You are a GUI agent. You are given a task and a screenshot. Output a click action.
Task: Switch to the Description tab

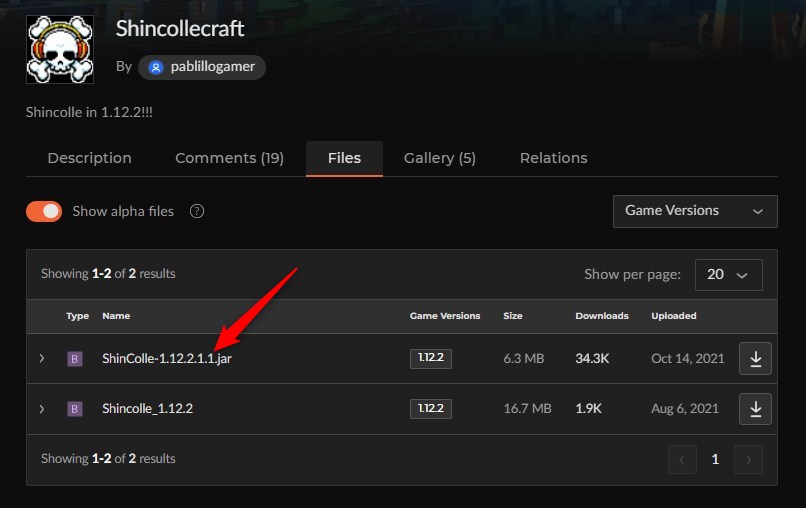tap(89, 158)
